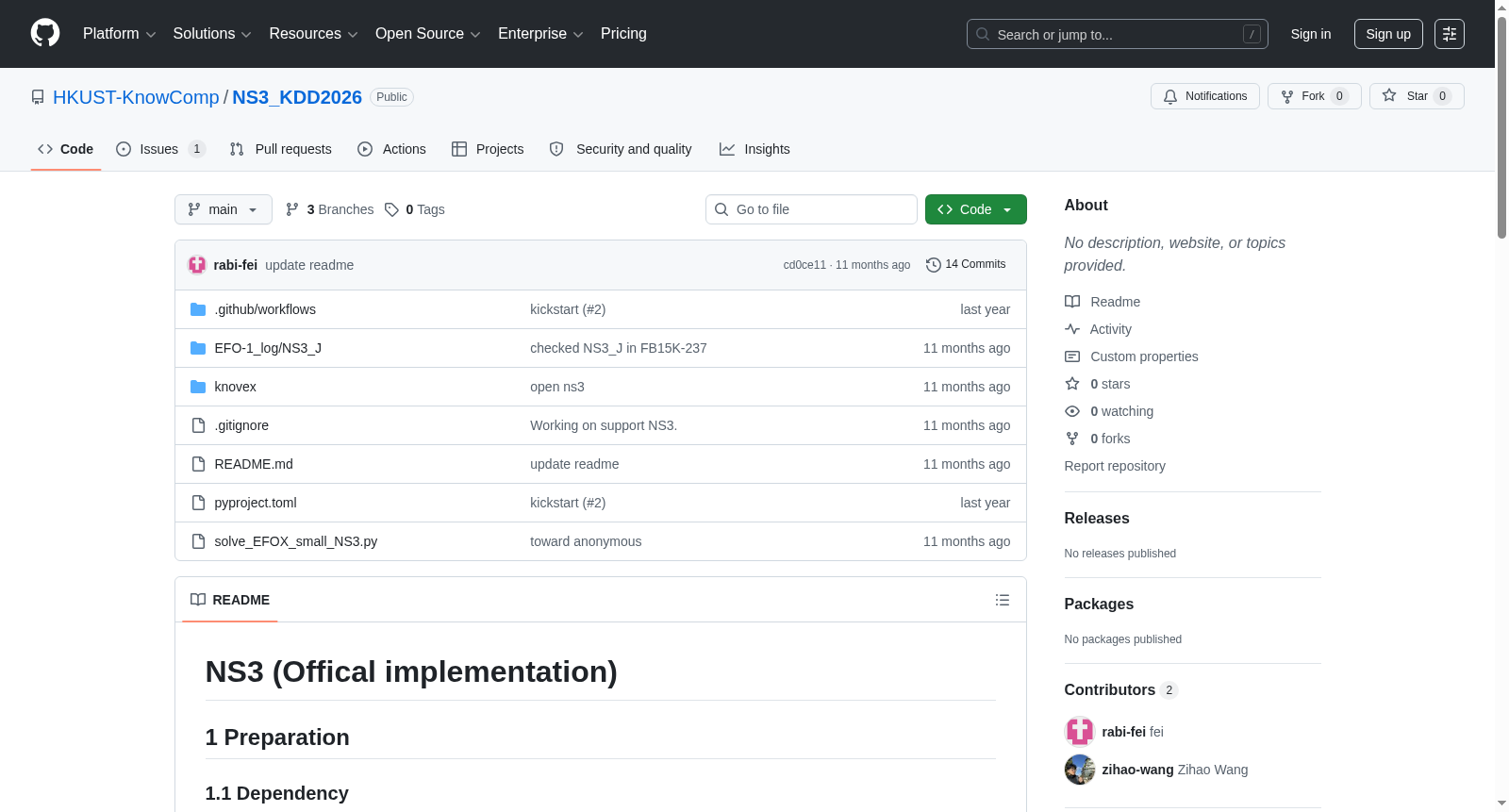Image resolution: width=1509 pixels, height=812 pixels.
Task: Open the command palette icon in header
Action: 1450,34
